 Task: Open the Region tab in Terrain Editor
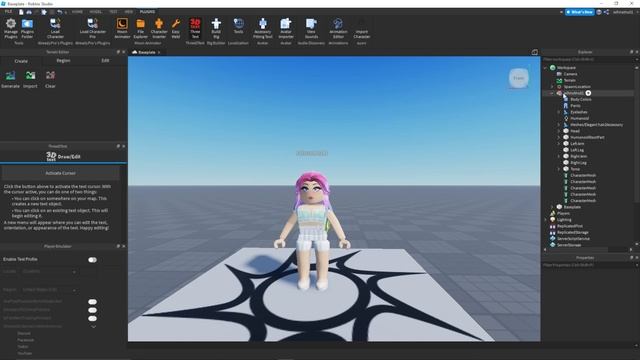pyautogui.click(x=63, y=61)
